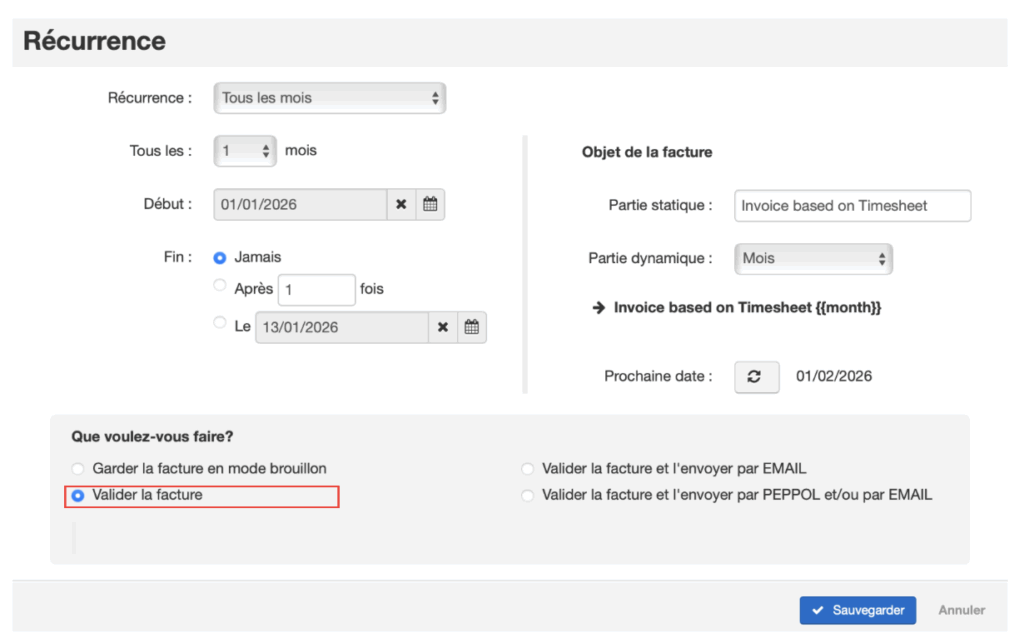Choose 'Valider la facture' option
The width and height of the screenshot is (1024, 638).
click(x=78, y=495)
